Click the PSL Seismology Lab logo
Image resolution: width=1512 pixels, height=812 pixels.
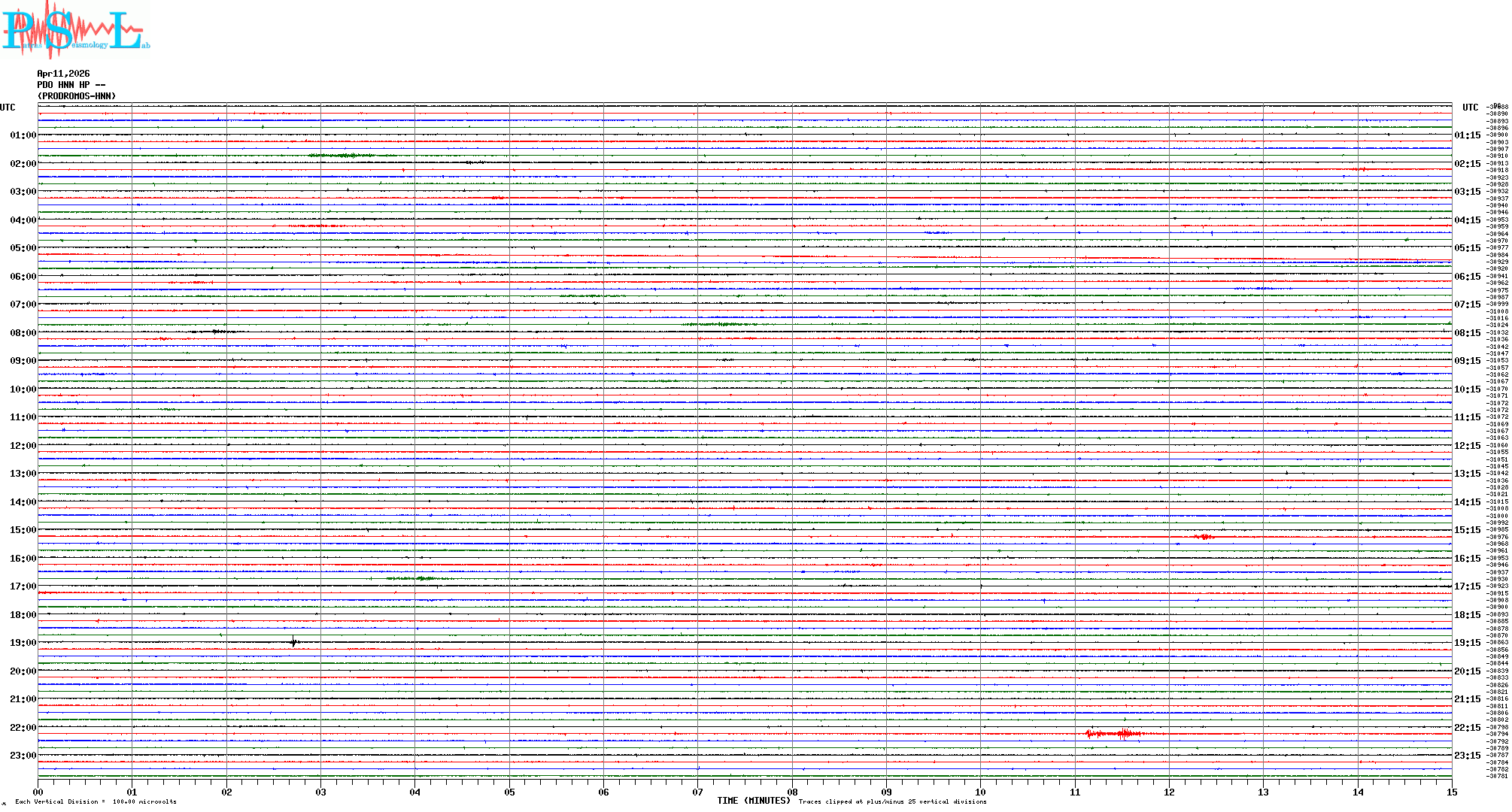75,30
